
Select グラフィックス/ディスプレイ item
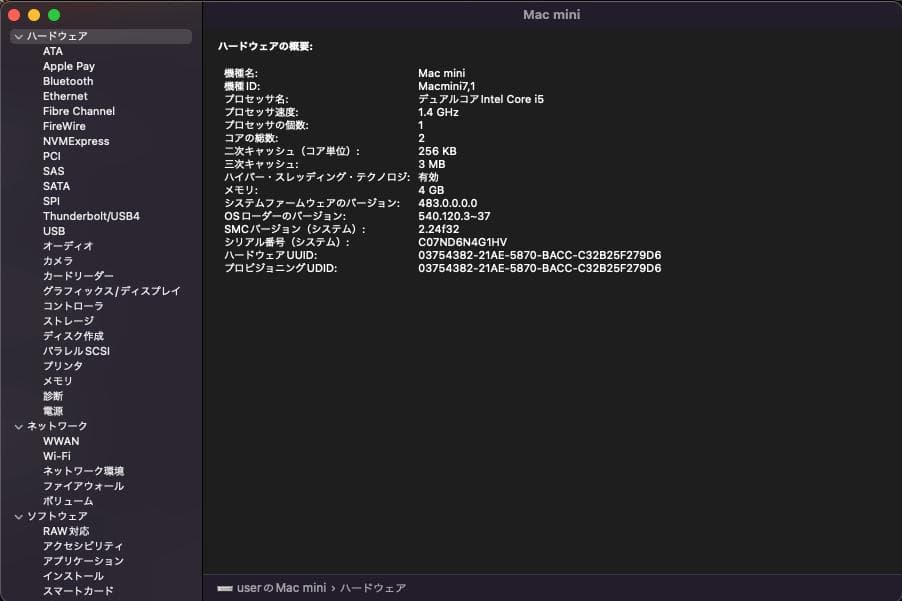[112, 291]
